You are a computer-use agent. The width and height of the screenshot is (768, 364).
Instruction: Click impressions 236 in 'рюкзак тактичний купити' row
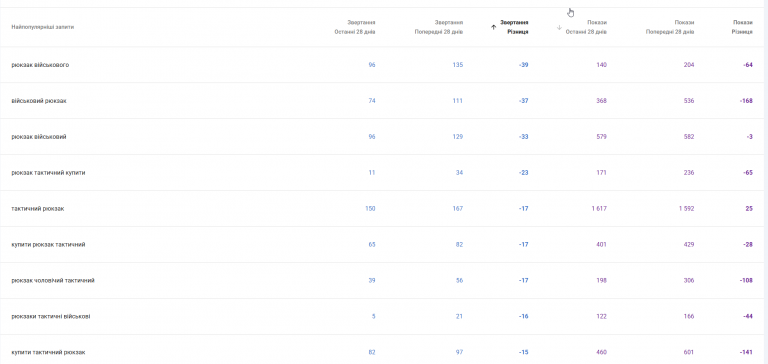689,173
